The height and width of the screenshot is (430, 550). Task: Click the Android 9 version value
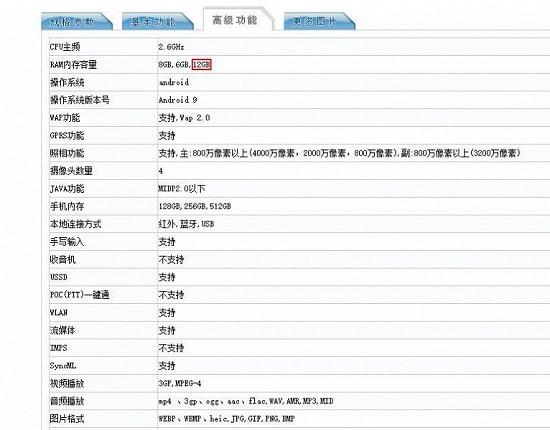coord(178,100)
